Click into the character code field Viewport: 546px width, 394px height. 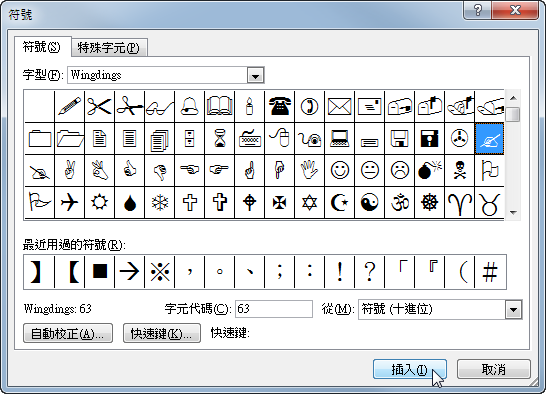(274, 309)
